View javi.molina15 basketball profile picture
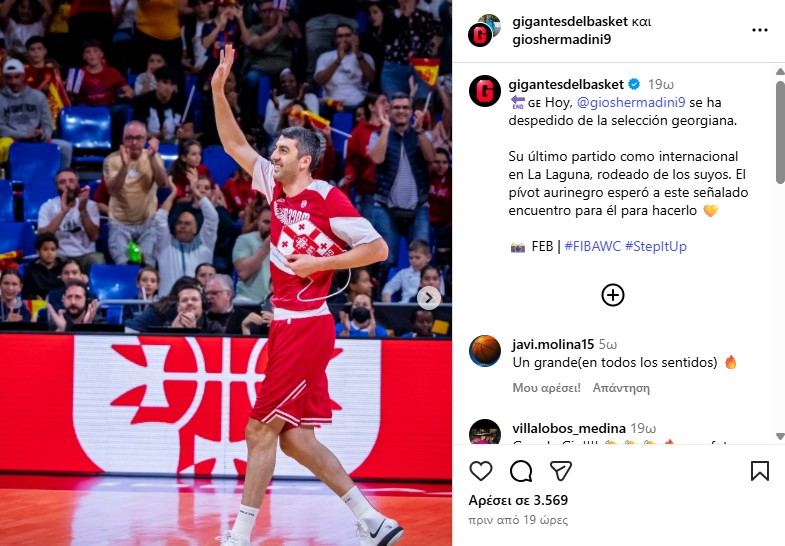Screen dimensions: 785x546 coord(485,351)
